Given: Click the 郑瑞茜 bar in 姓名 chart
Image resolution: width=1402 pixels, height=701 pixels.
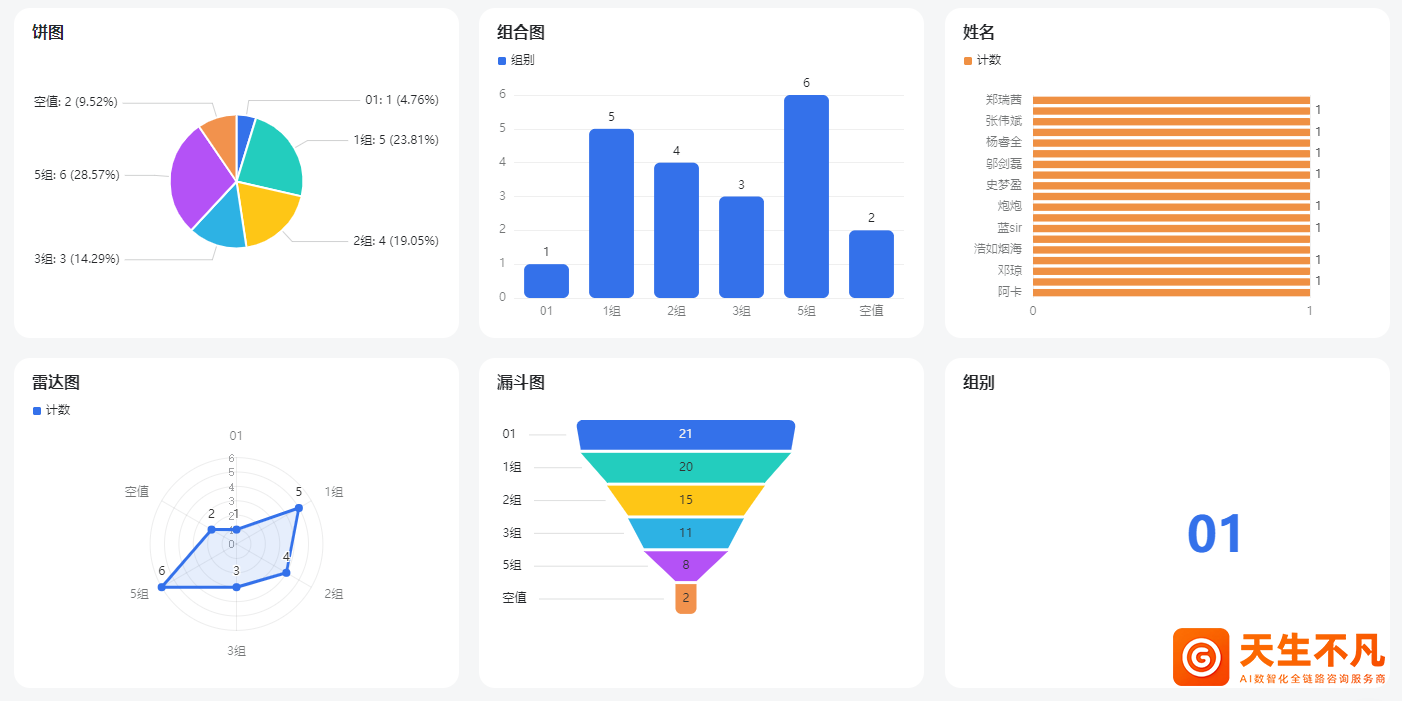Looking at the screenshot, I should [x=1170, y=100].
